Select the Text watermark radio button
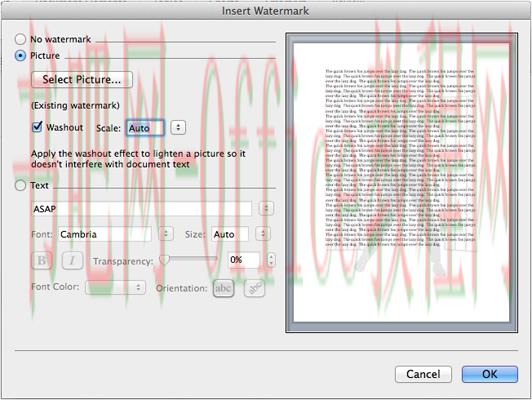The image size is (532, 400). coord(20,185)
